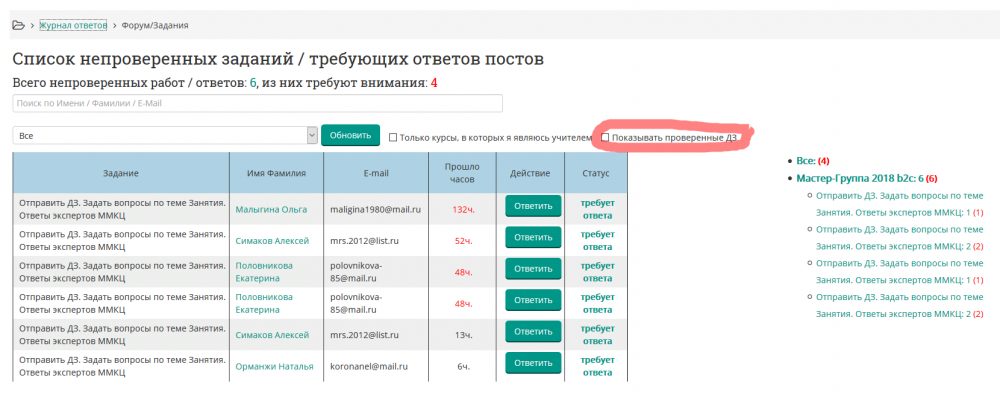The width and height of the screenshot is (1000, 416).
Task: Select the Форум/Задания breadcrumb item
Action: (x=155, y=24)
